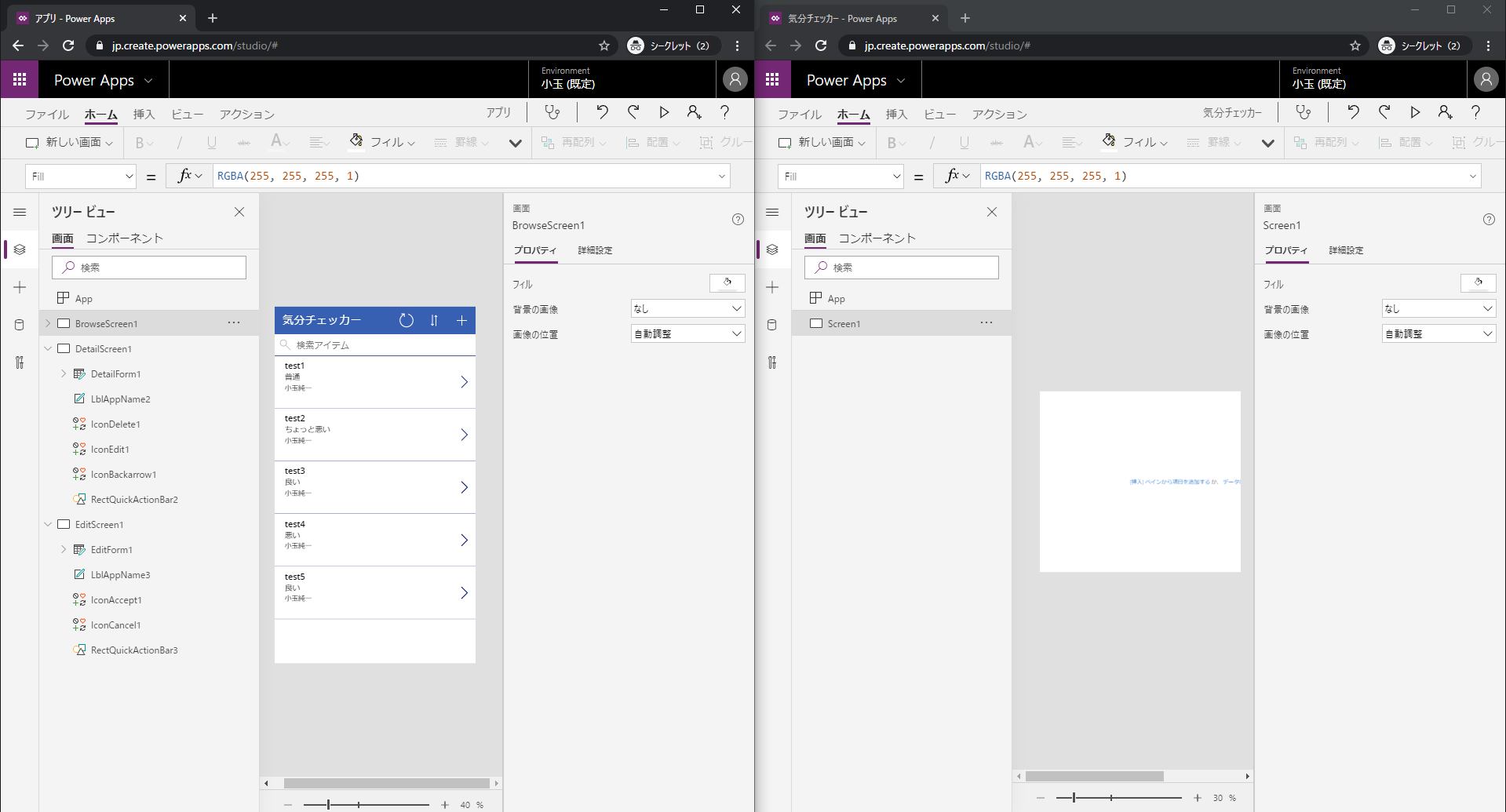Click Insert plus icon in right window sidebar
Viewport: 1506px width, 812px height.
[772, 287]
